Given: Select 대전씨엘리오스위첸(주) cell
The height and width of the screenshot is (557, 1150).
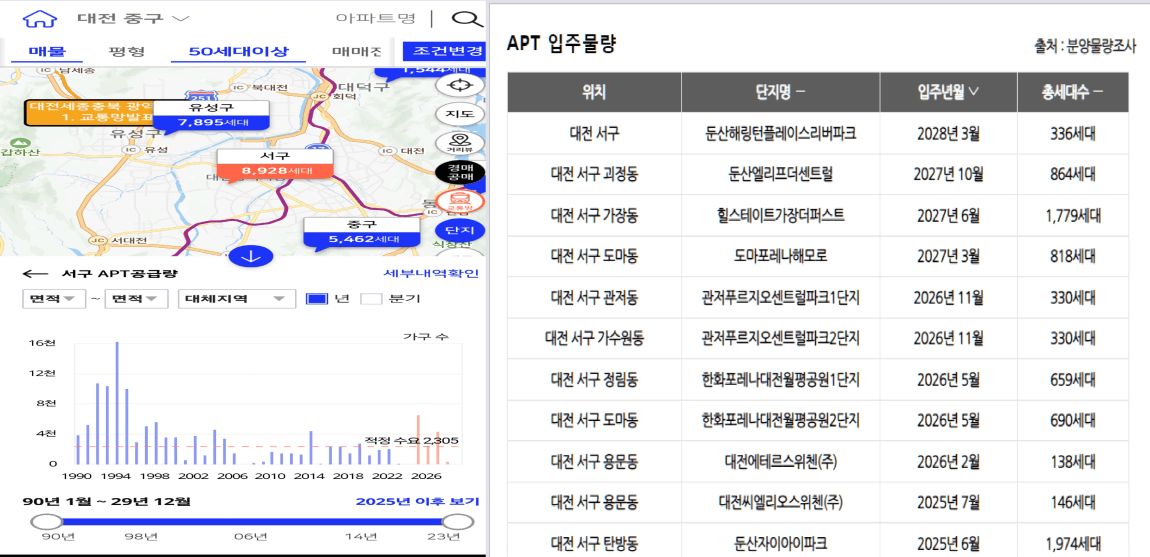Looking at the screenshot, I should [780, 503].
